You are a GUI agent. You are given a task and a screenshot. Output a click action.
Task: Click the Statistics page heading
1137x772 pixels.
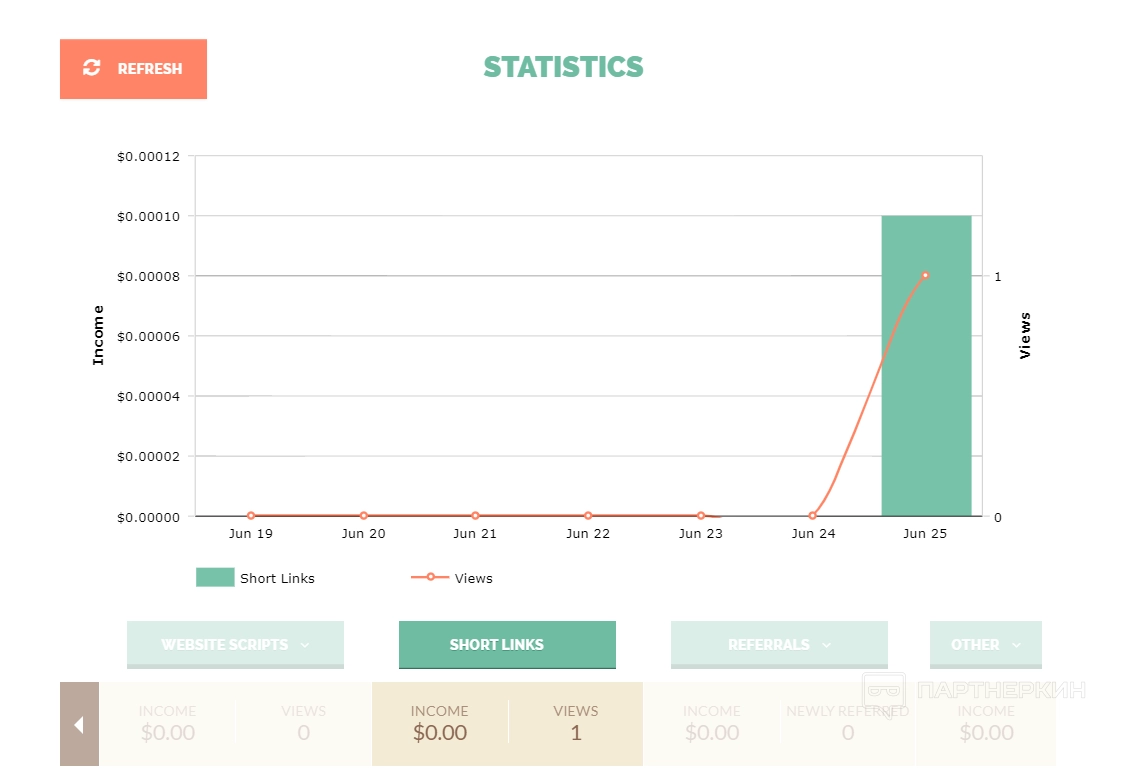[563, 67]
